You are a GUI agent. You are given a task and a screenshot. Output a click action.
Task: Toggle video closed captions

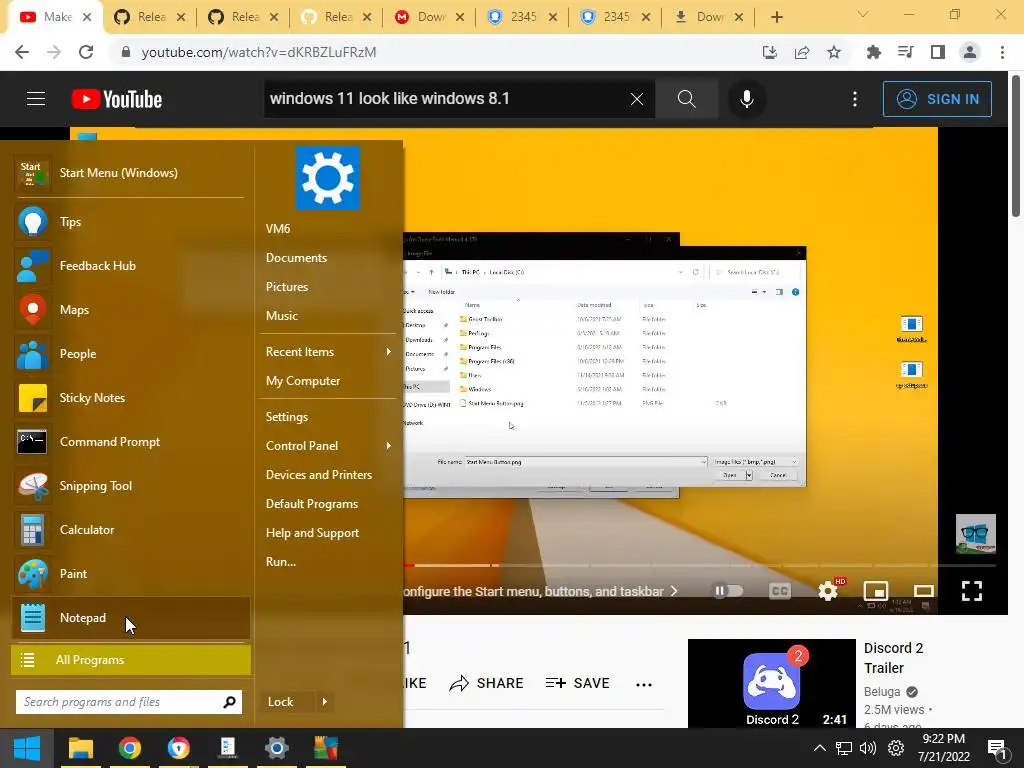[780, 591]
